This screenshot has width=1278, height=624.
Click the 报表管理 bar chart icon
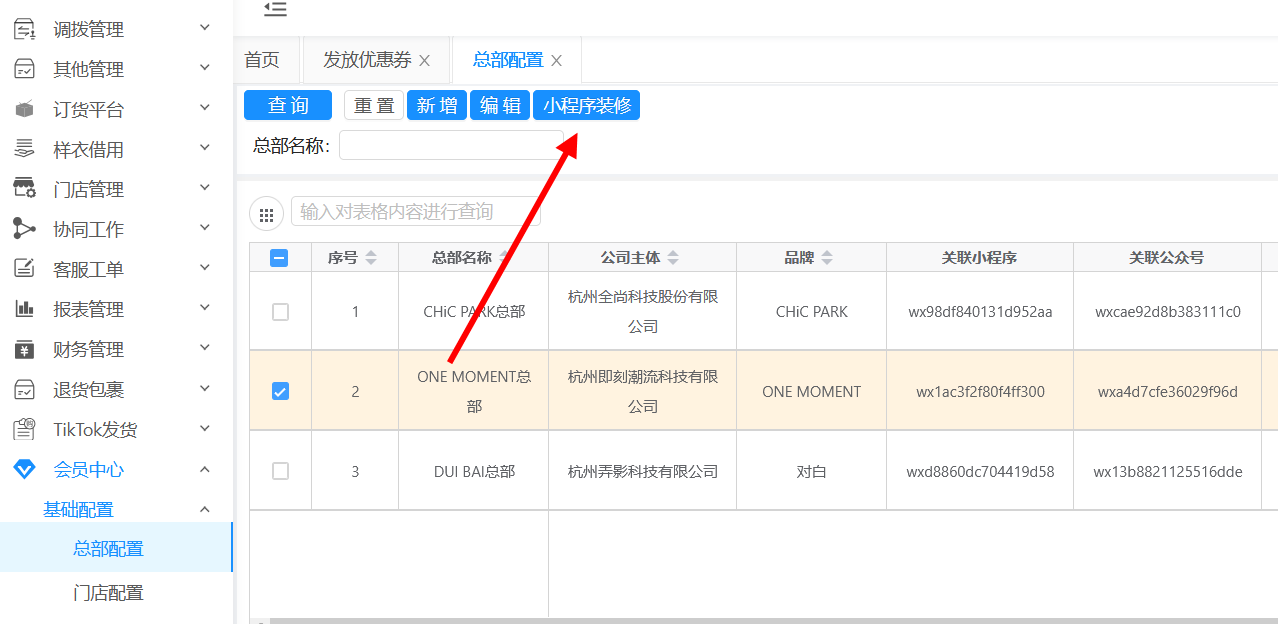coord(24,309)
